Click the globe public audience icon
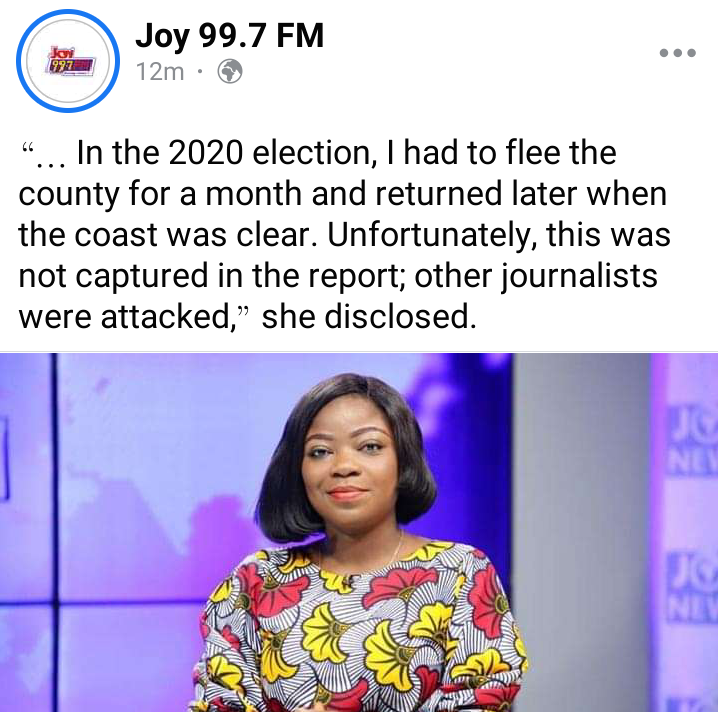The image size is (718, 712). tap(229, 71)
